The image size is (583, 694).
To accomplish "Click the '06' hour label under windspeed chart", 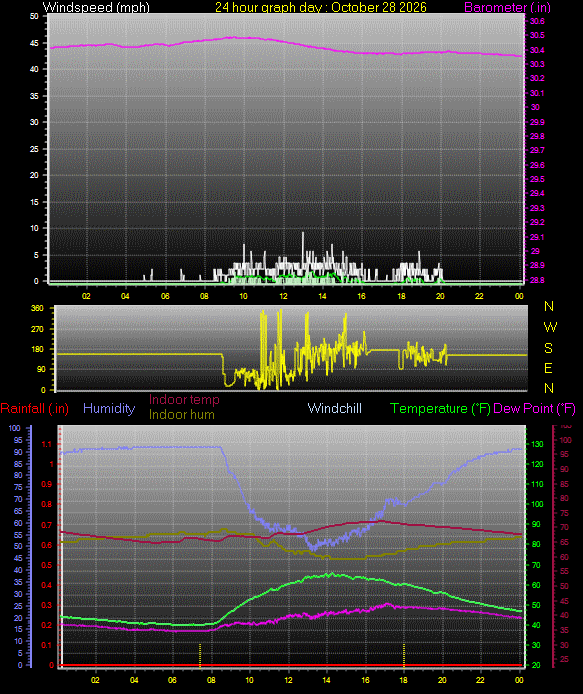I will tap(165, 296).
